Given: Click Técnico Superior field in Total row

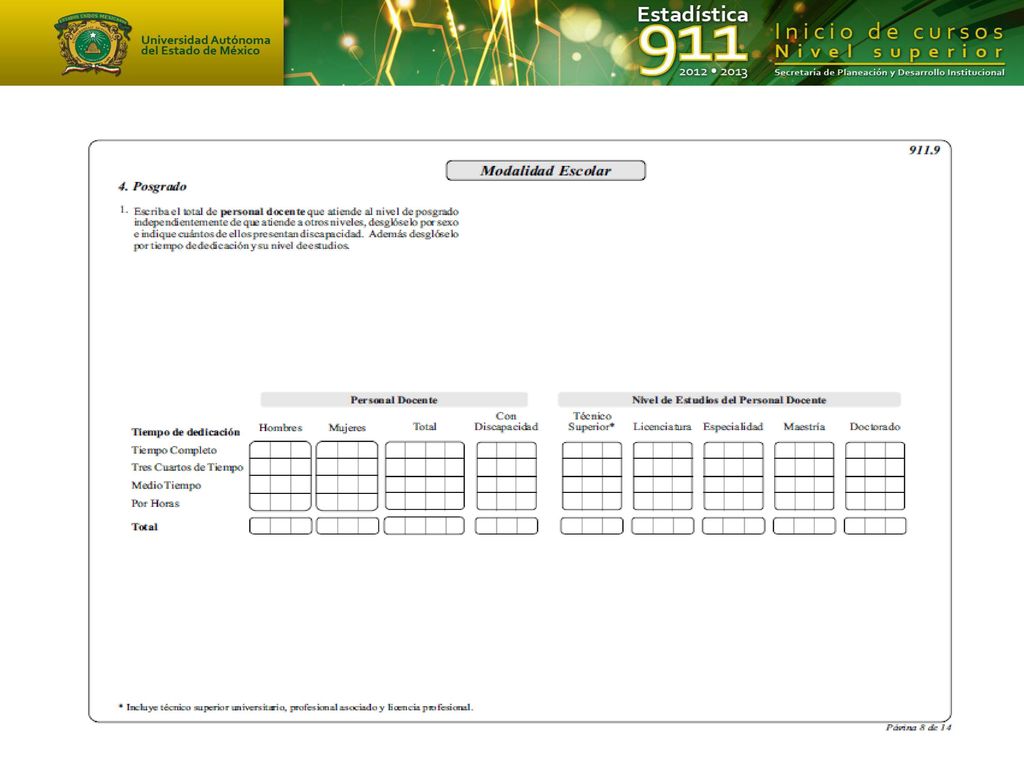Looking at the screenshot, I should coord(592,526).
